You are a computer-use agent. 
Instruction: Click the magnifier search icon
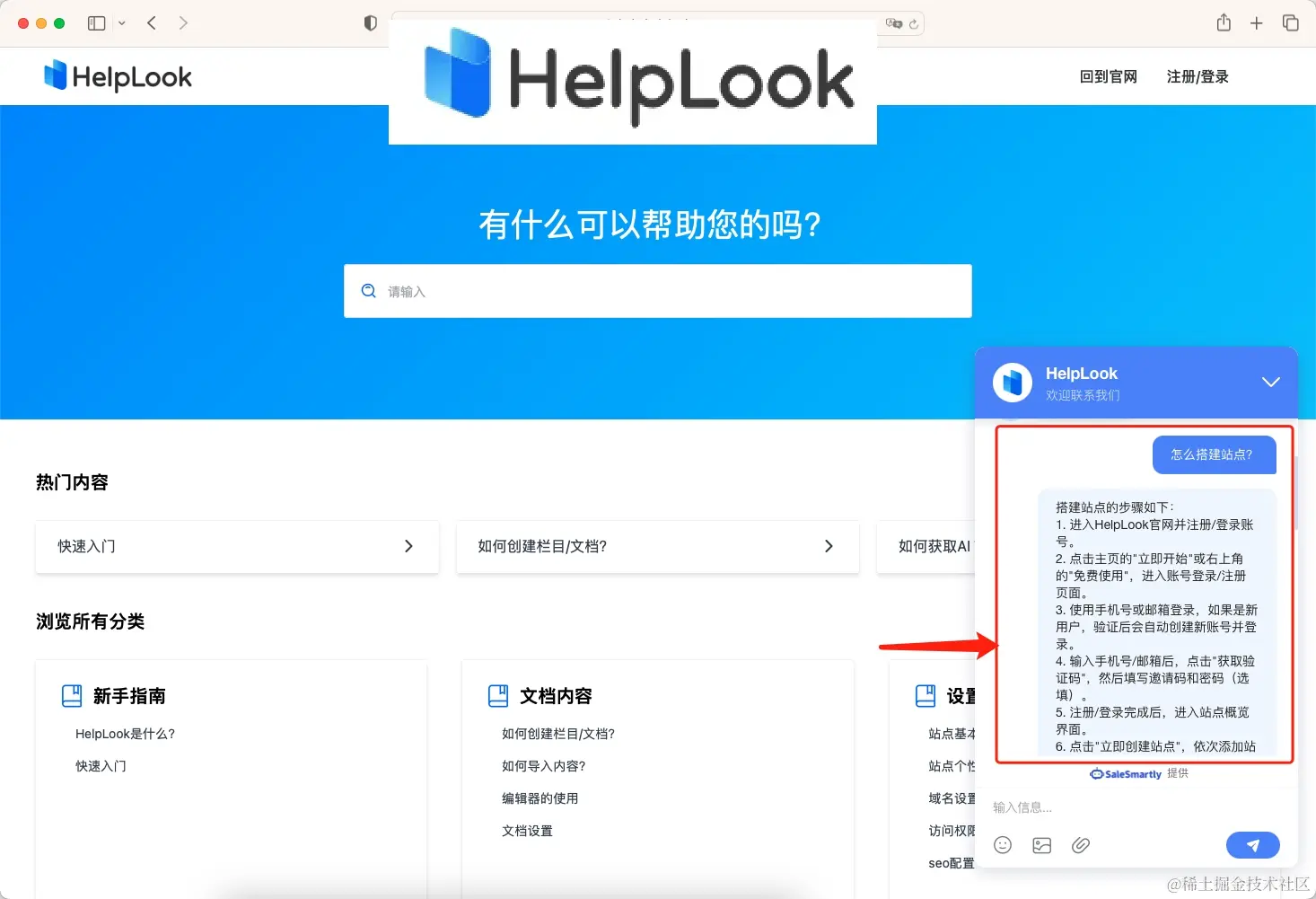[x=368, y=291]
